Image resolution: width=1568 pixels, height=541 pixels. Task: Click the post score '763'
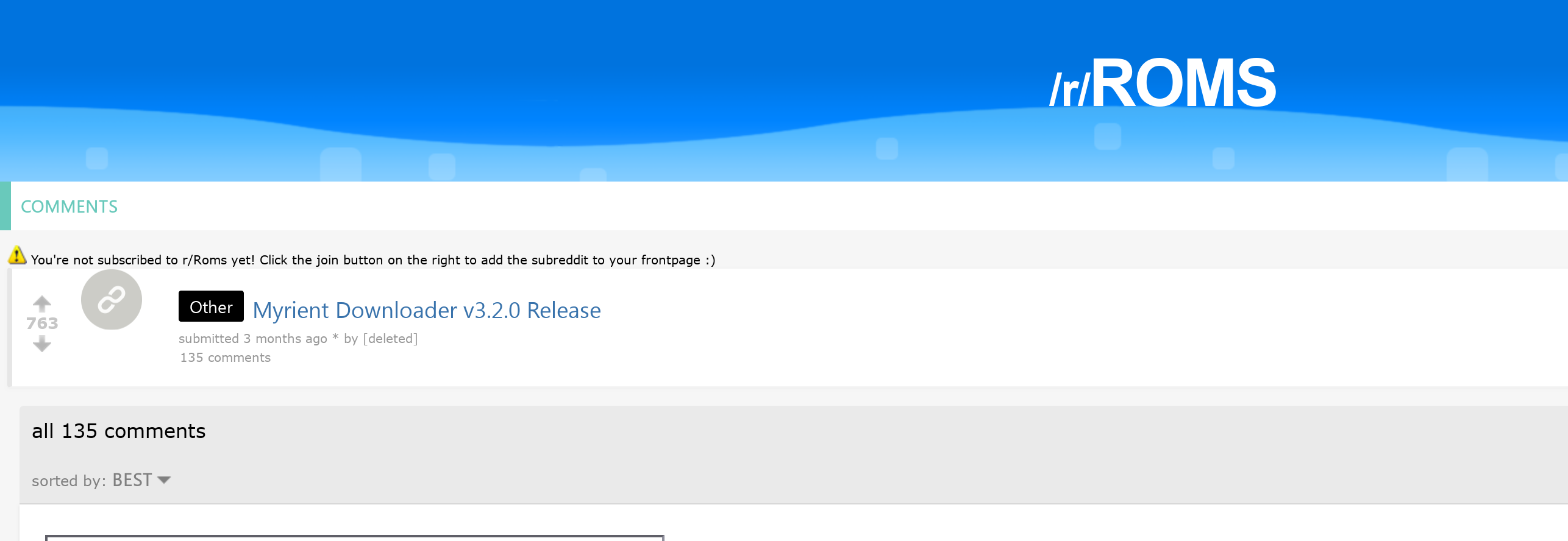click(42, 324)
